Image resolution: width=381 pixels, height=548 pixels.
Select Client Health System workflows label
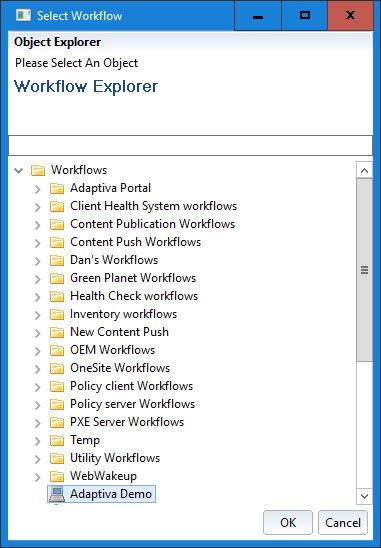point(153,206)
